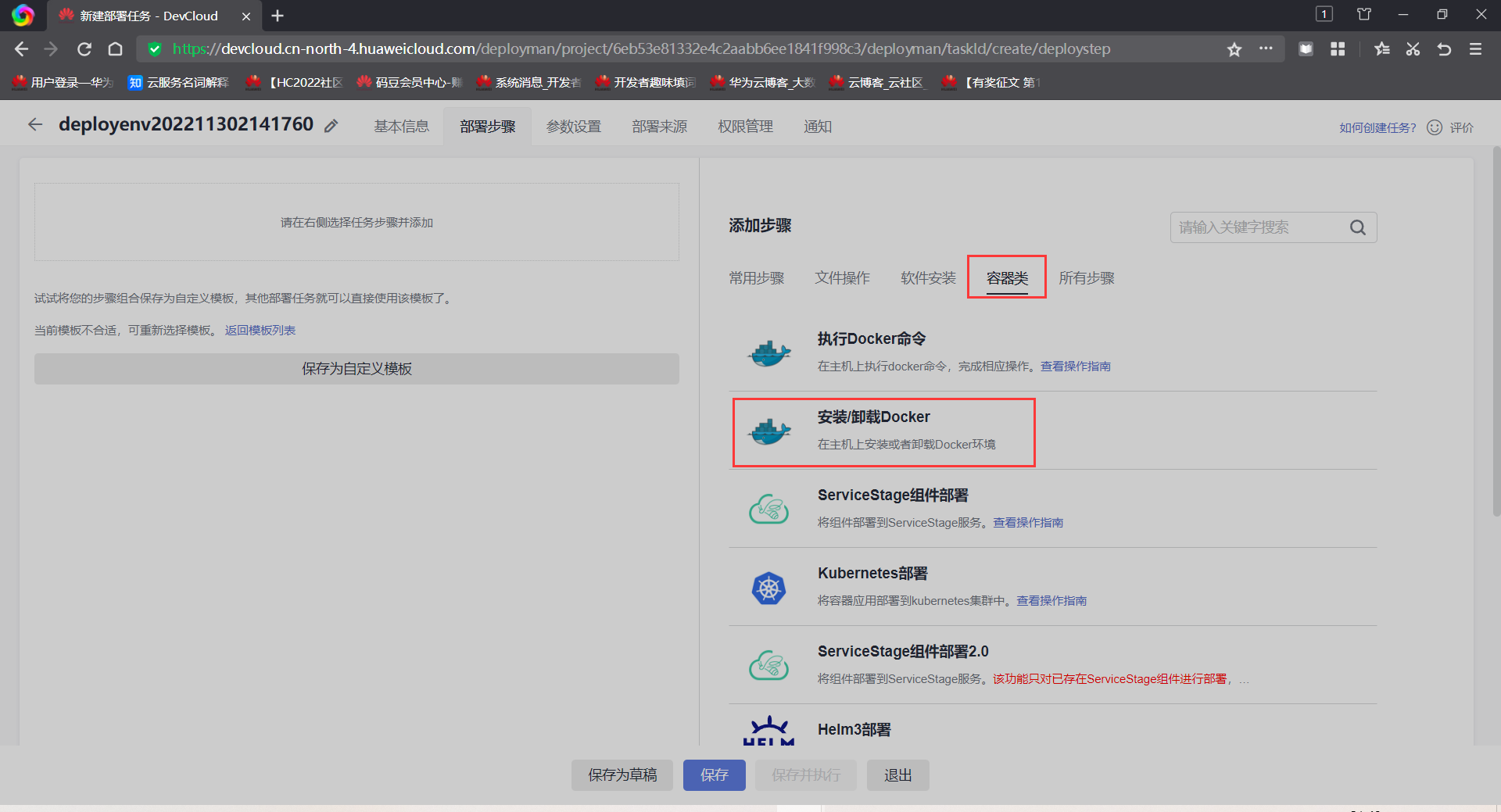This screenshot has width=1501, height=812.
Task: Open the favorites list icon in toolbar
Action: tap(1382, 49)
